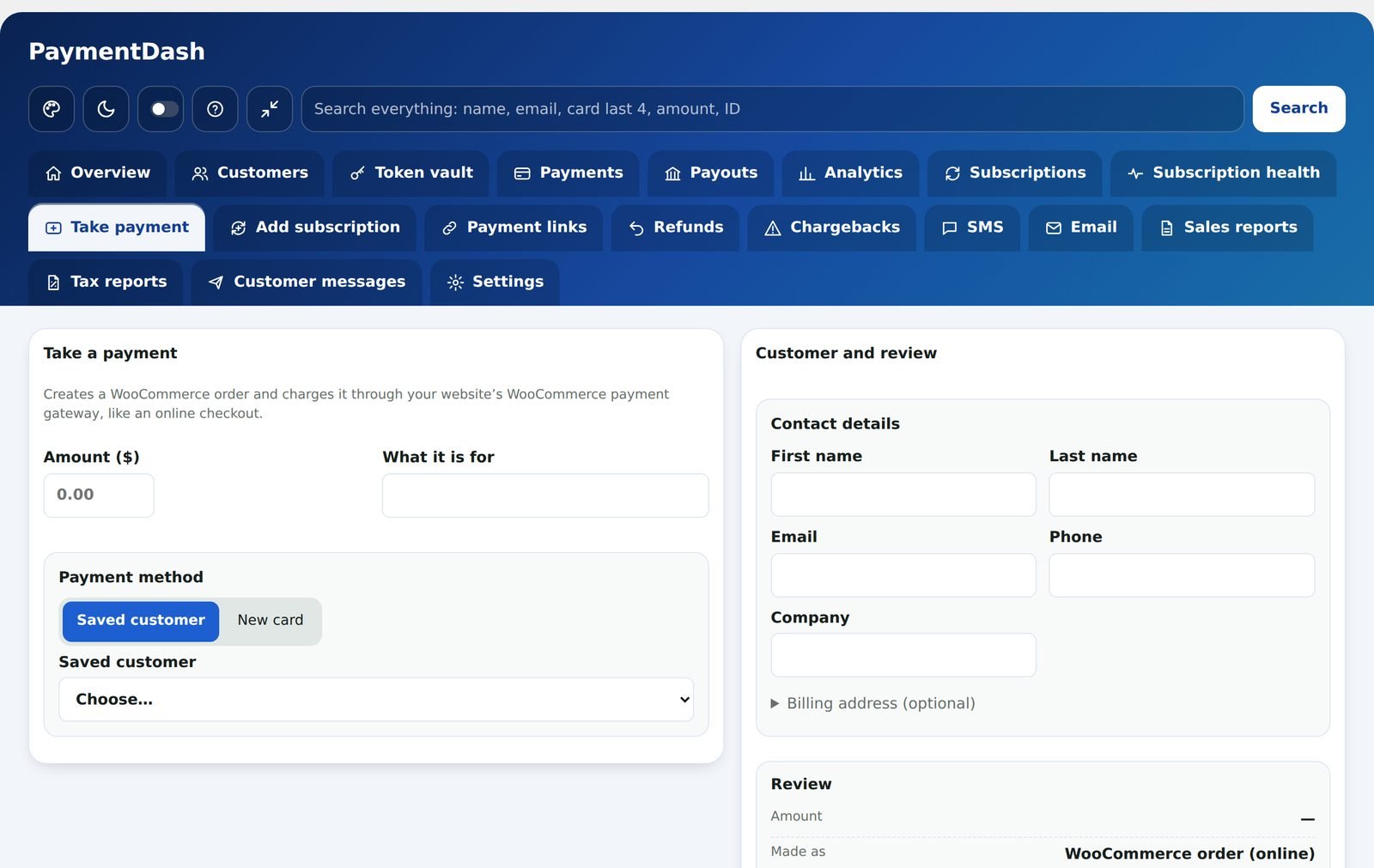
Task: Switch to dark mode moon icon
Action: point(106,109)
